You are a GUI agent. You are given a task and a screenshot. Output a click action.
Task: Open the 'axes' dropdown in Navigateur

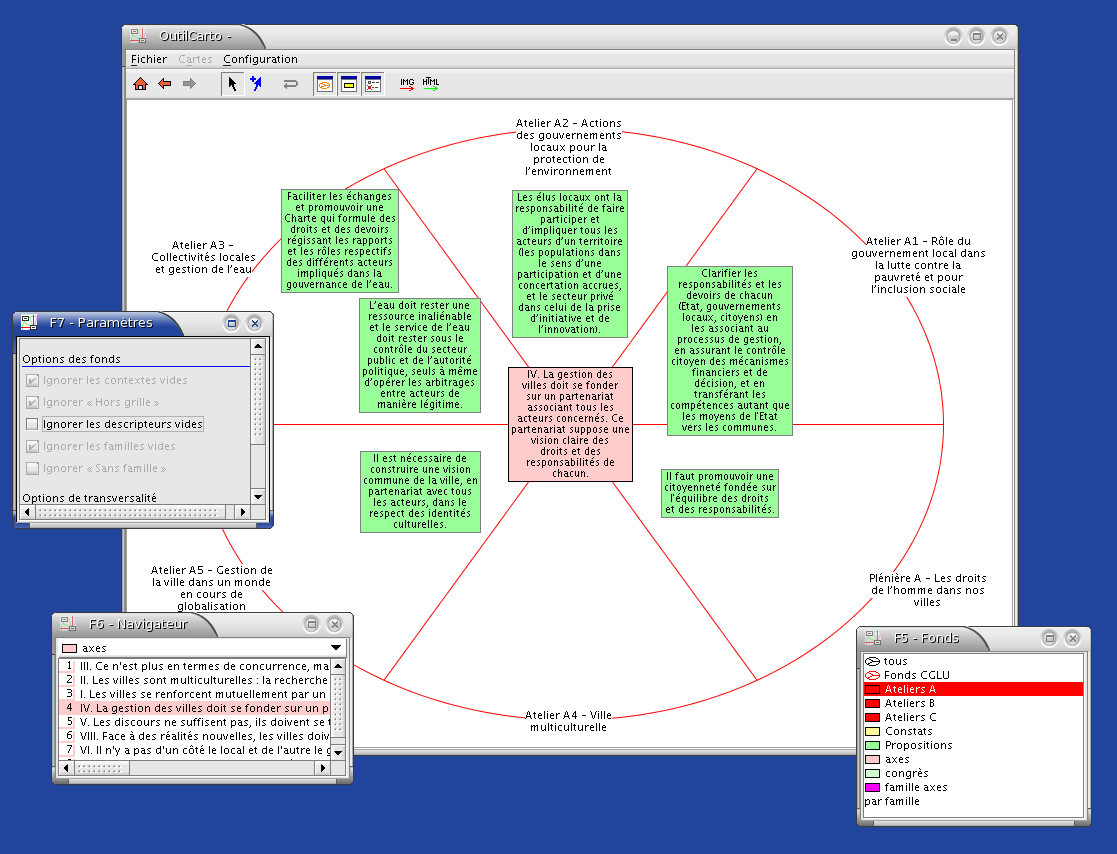click(336, 648)
